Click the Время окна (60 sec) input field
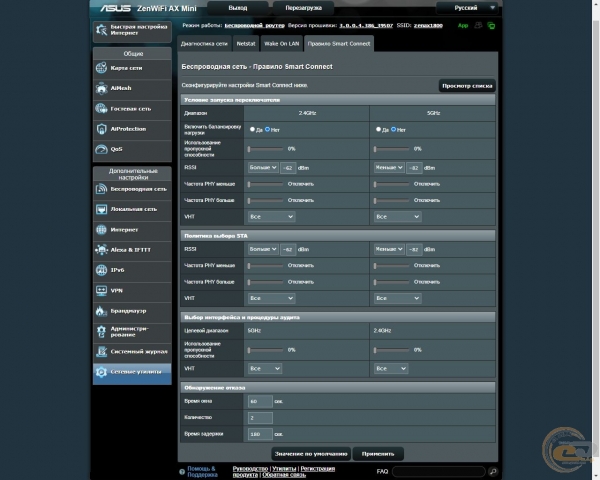 [x=260, y=401]
